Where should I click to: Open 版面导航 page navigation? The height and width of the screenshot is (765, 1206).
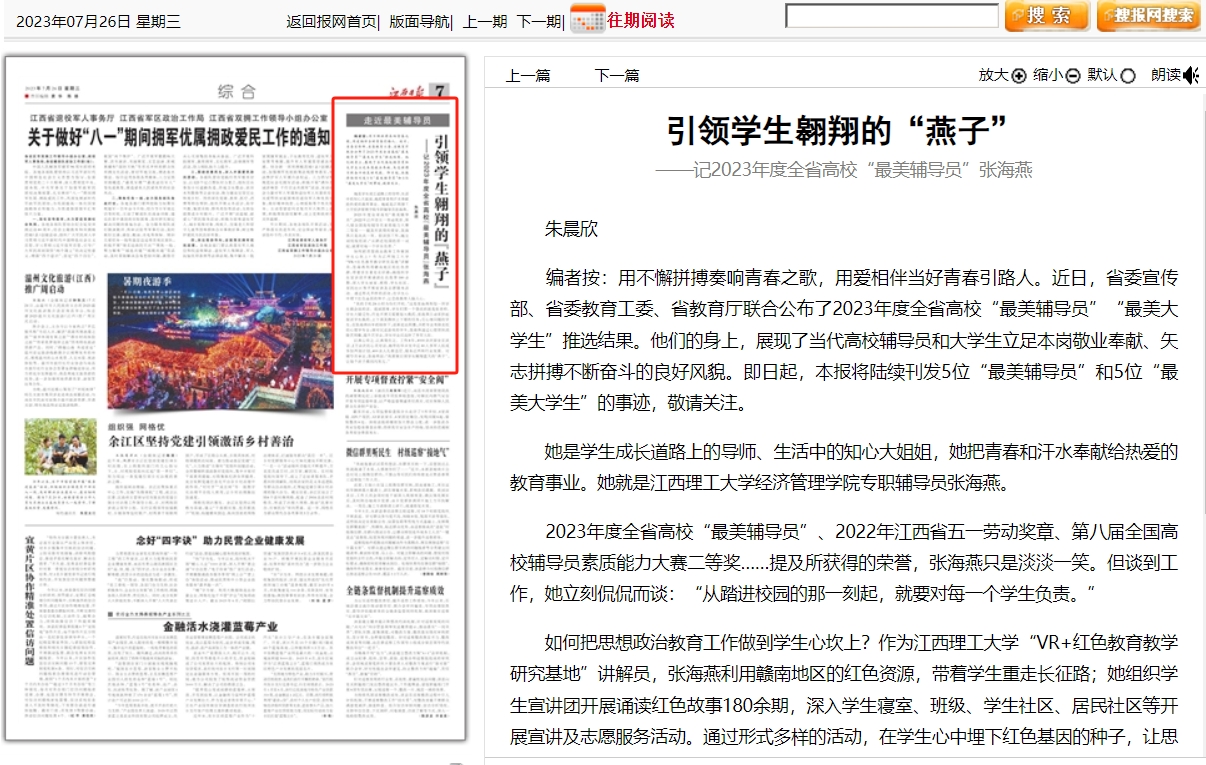tap(419, 21)
